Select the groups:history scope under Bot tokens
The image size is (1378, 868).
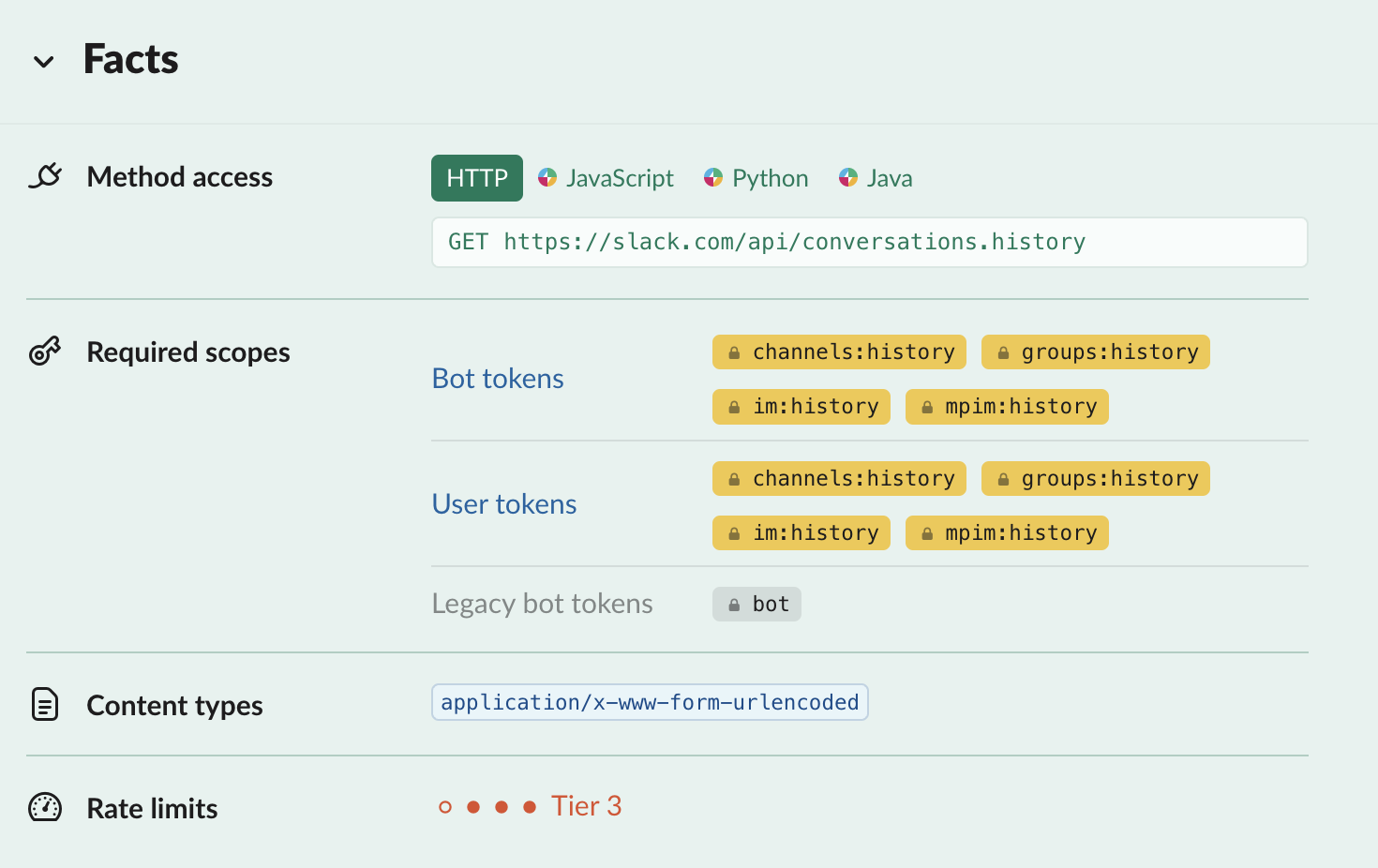(1095, 352)
